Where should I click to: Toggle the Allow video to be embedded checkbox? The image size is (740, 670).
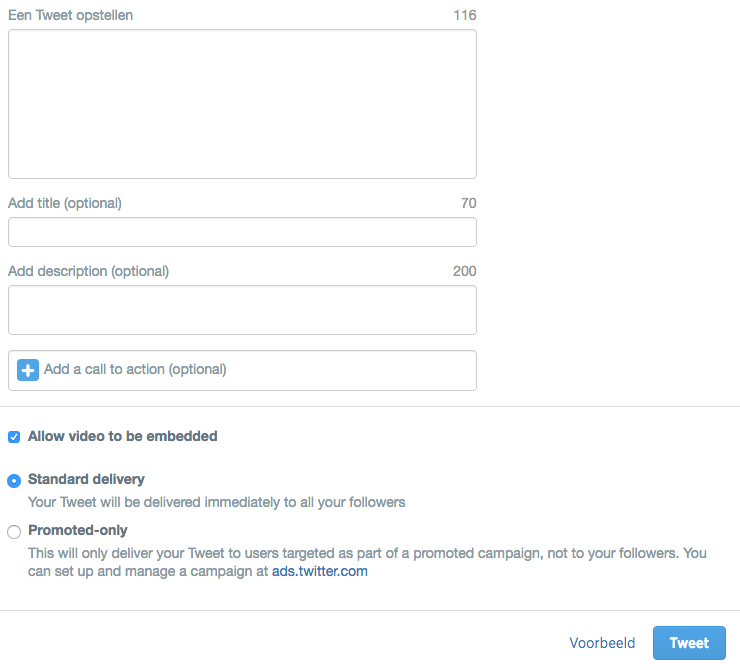(x=14, y=437)
